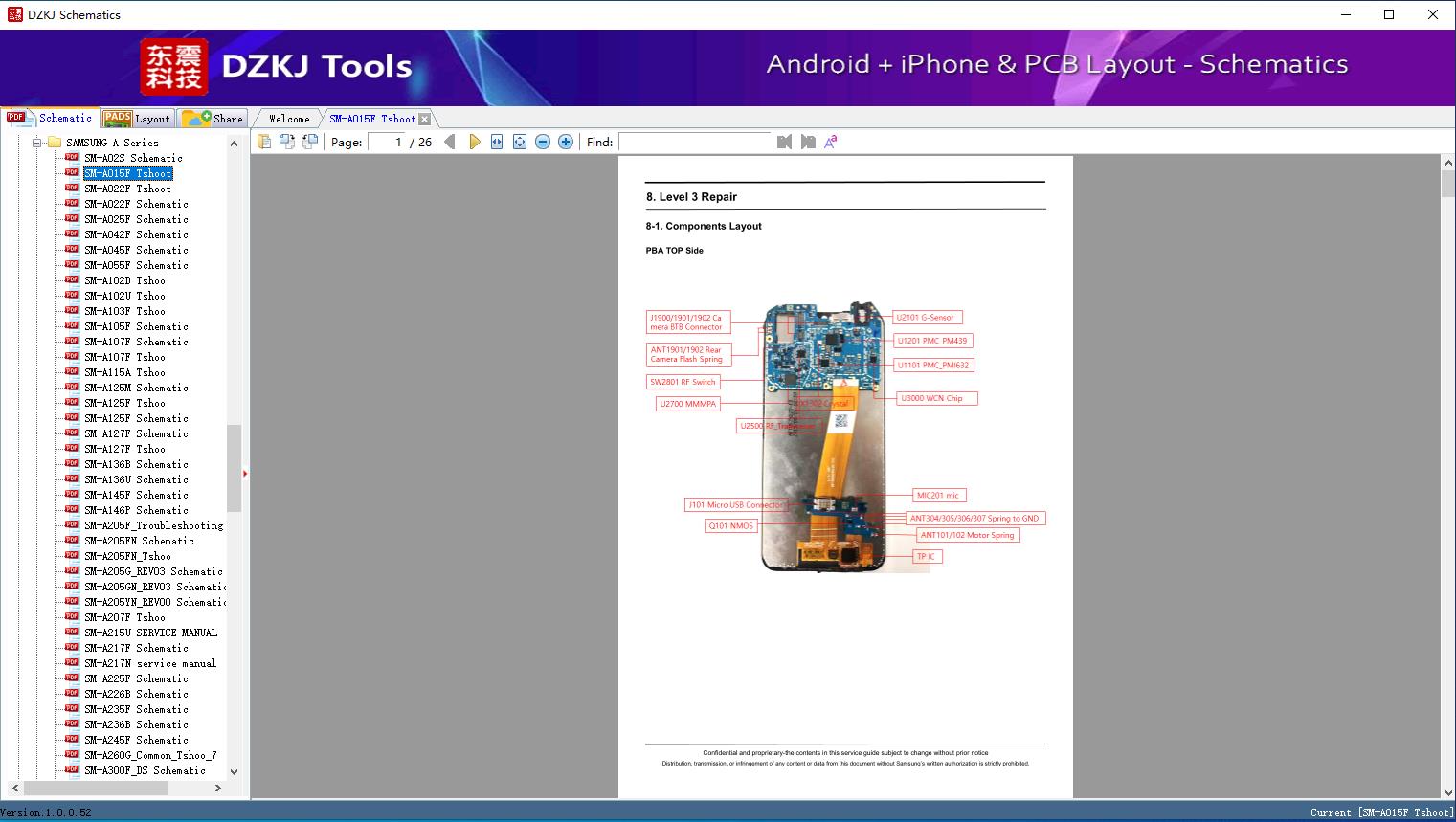The height and width of the screenshot is (822, 1456).
Task: Select SM-A102U Tshoo tree item
Action: coord(124,296)
